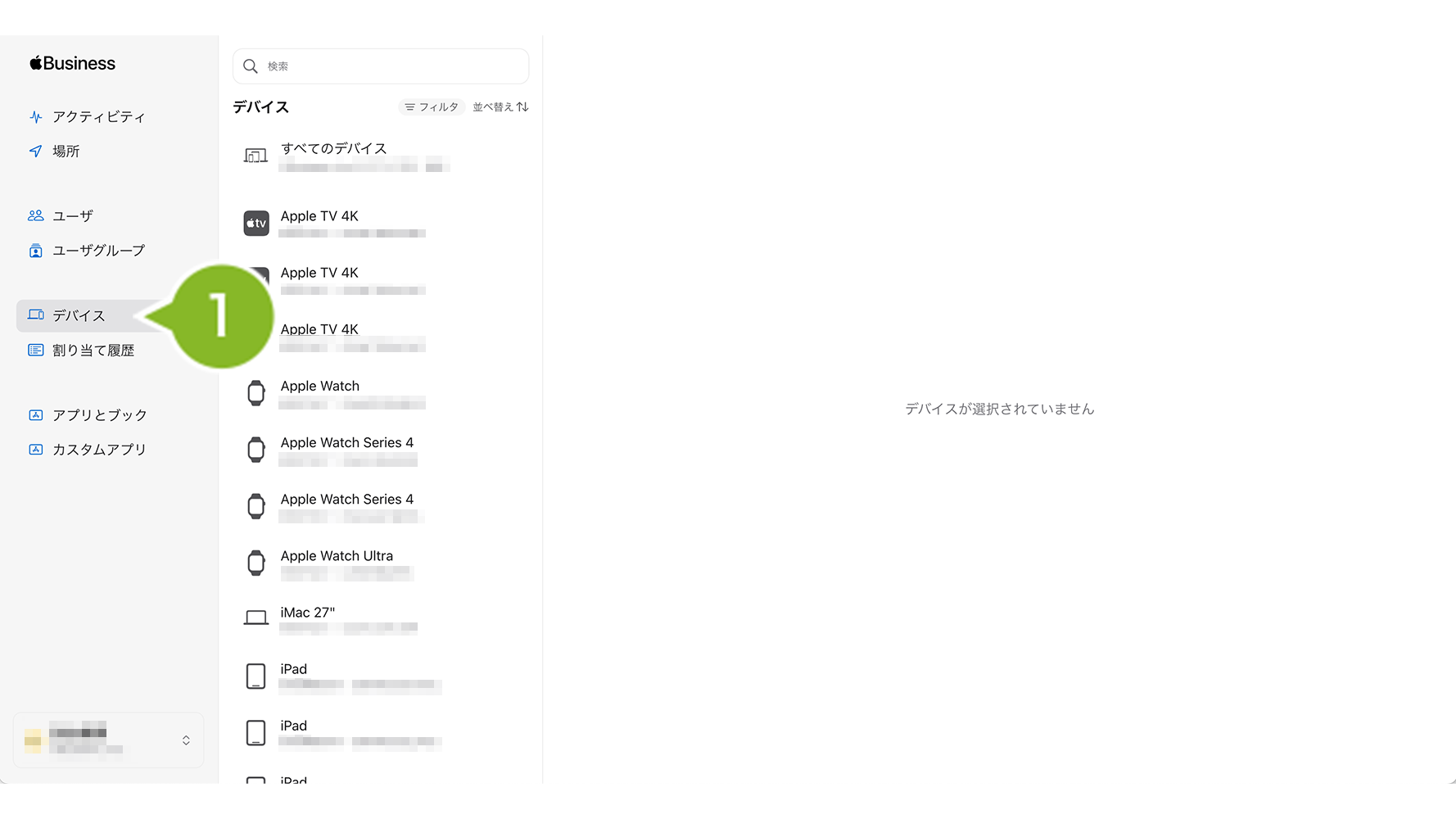The height and width of the screenshot is (819, 1456).
Task: Open the アクティビティ activity icon
Action: pyautogui.click(x=36, y=117)
